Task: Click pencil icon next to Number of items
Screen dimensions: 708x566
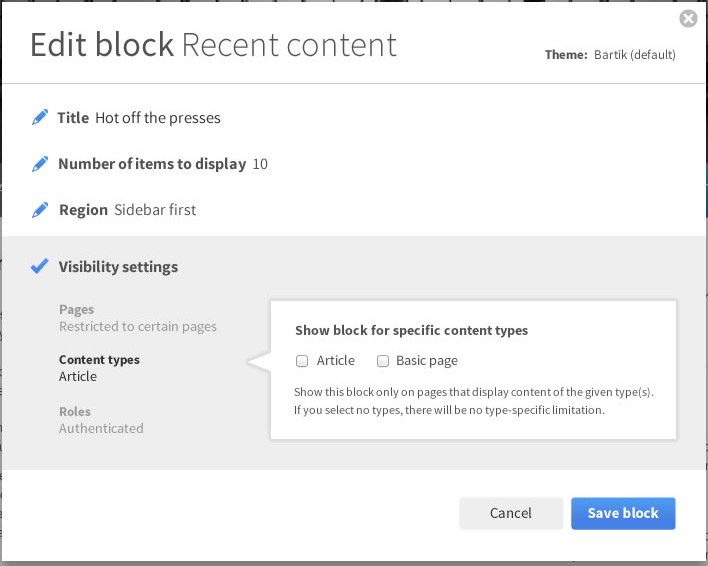Action: pos(40,164)
